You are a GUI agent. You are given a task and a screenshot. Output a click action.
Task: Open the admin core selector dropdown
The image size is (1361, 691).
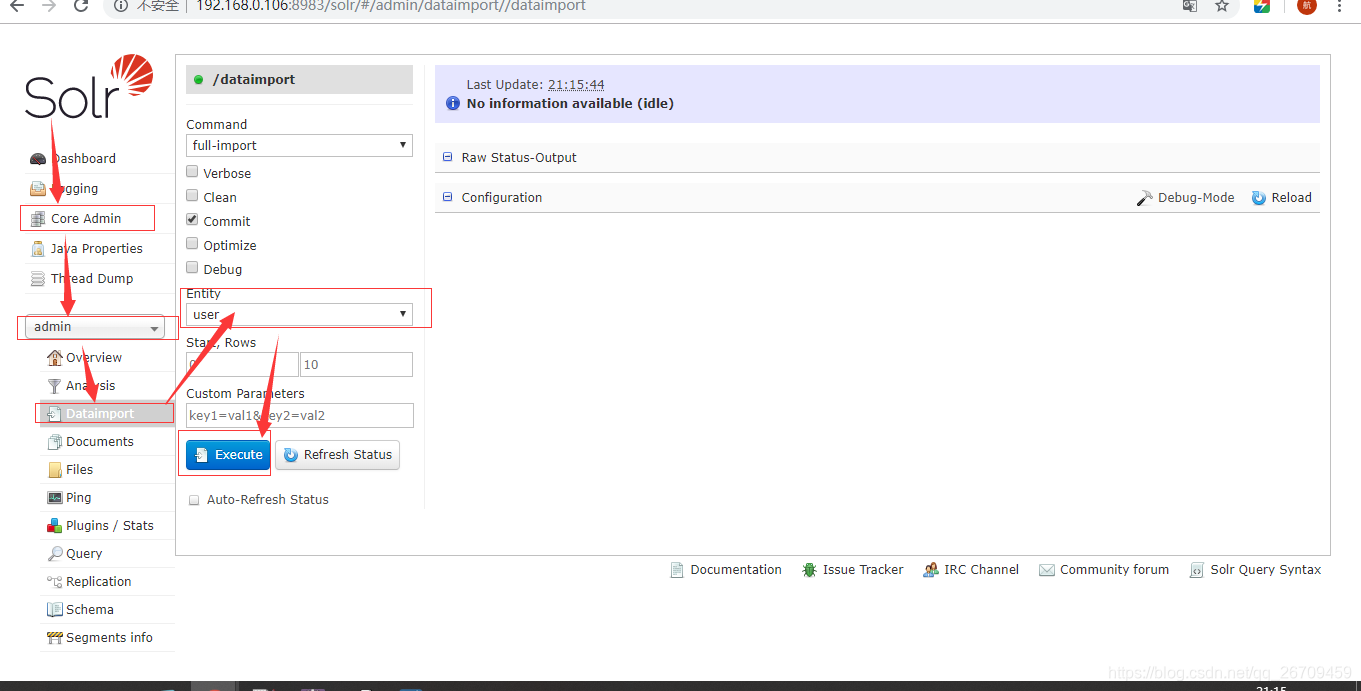[95, 327]
